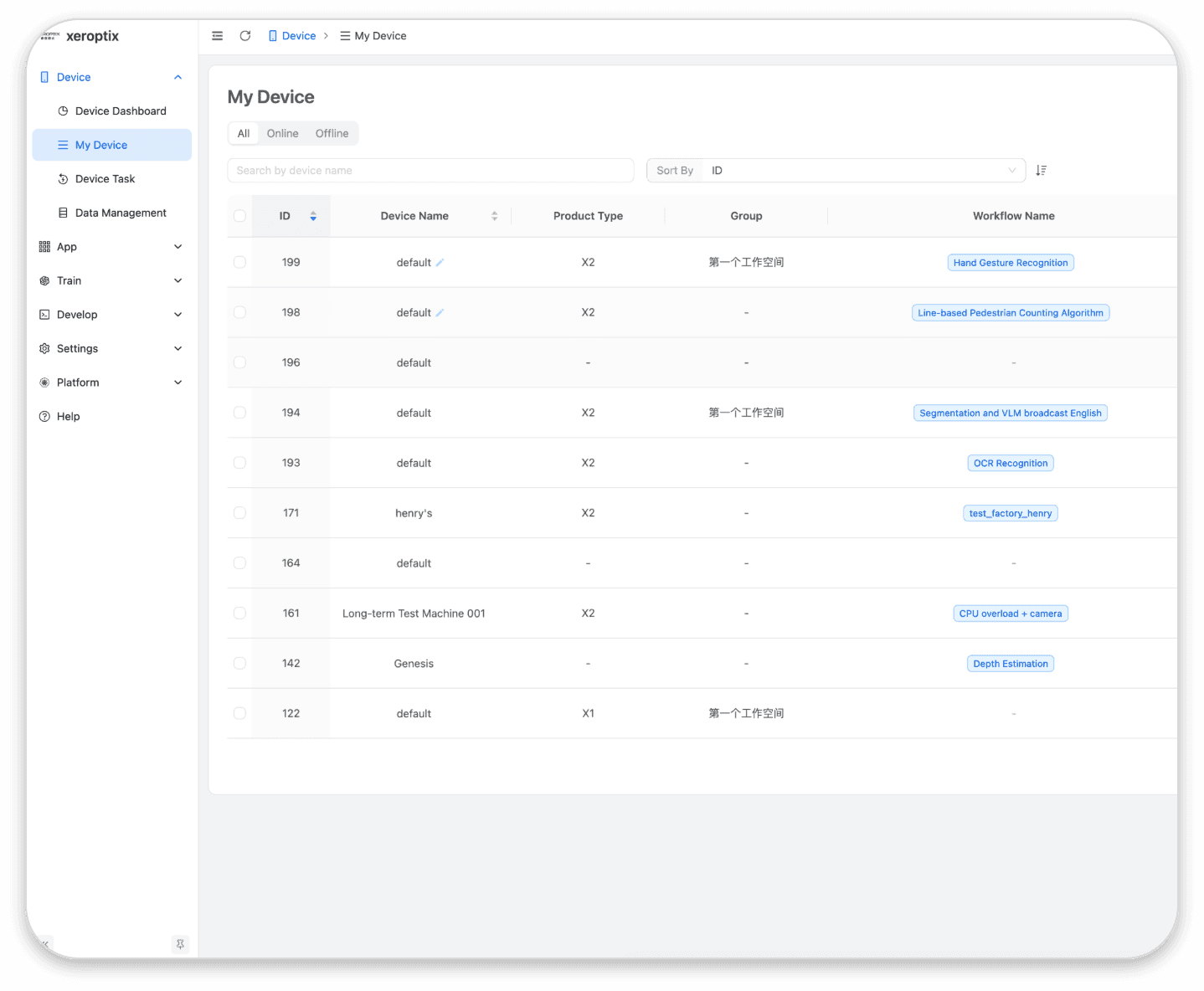The width and height of the screenshot is (1204, 991).
Task: Open the OCR Recognition workflow tag
Action: (x=1011, y=464)
